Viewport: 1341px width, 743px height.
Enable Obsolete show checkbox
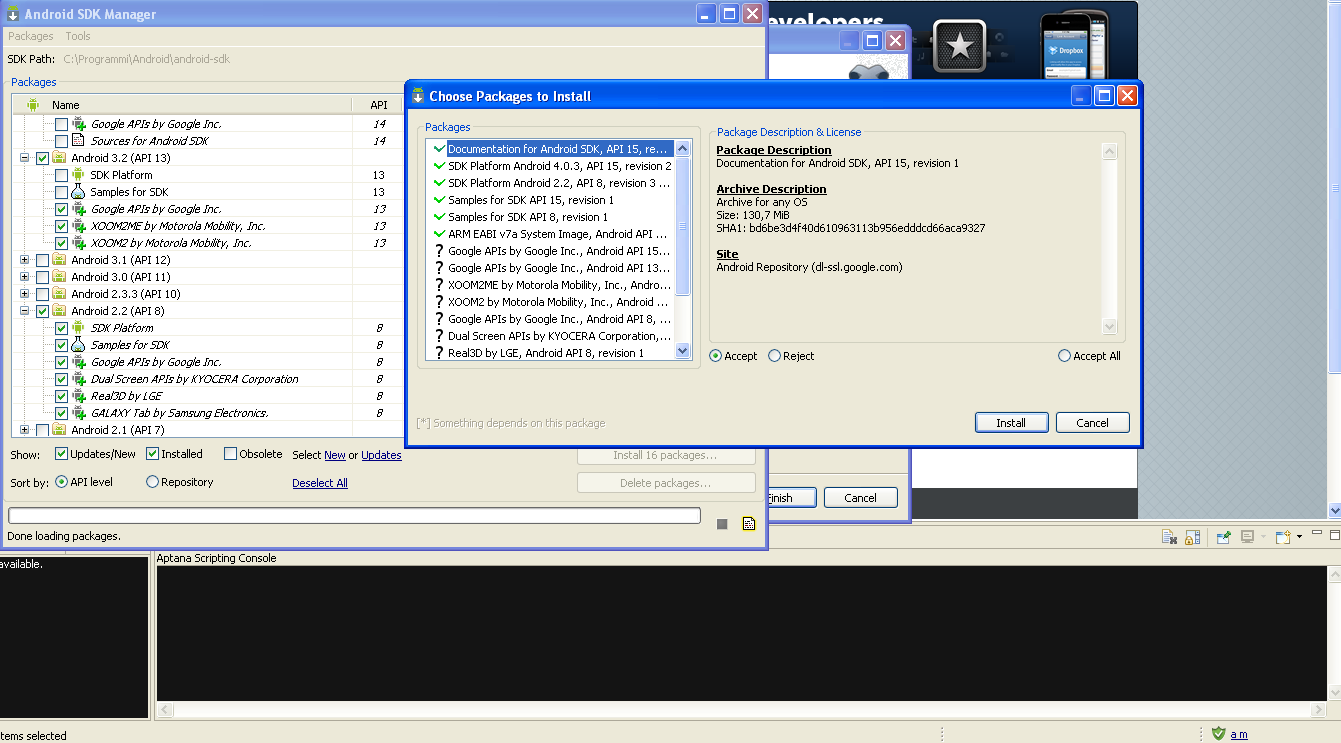(x=231, y=454)
